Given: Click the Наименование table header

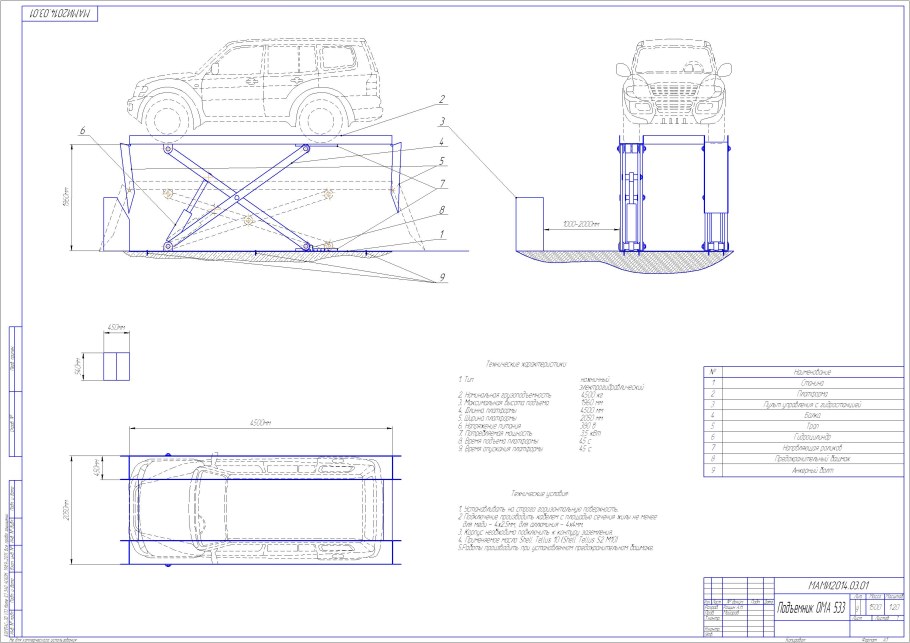Looking at the screenshot, I should [x=812, y=371].
